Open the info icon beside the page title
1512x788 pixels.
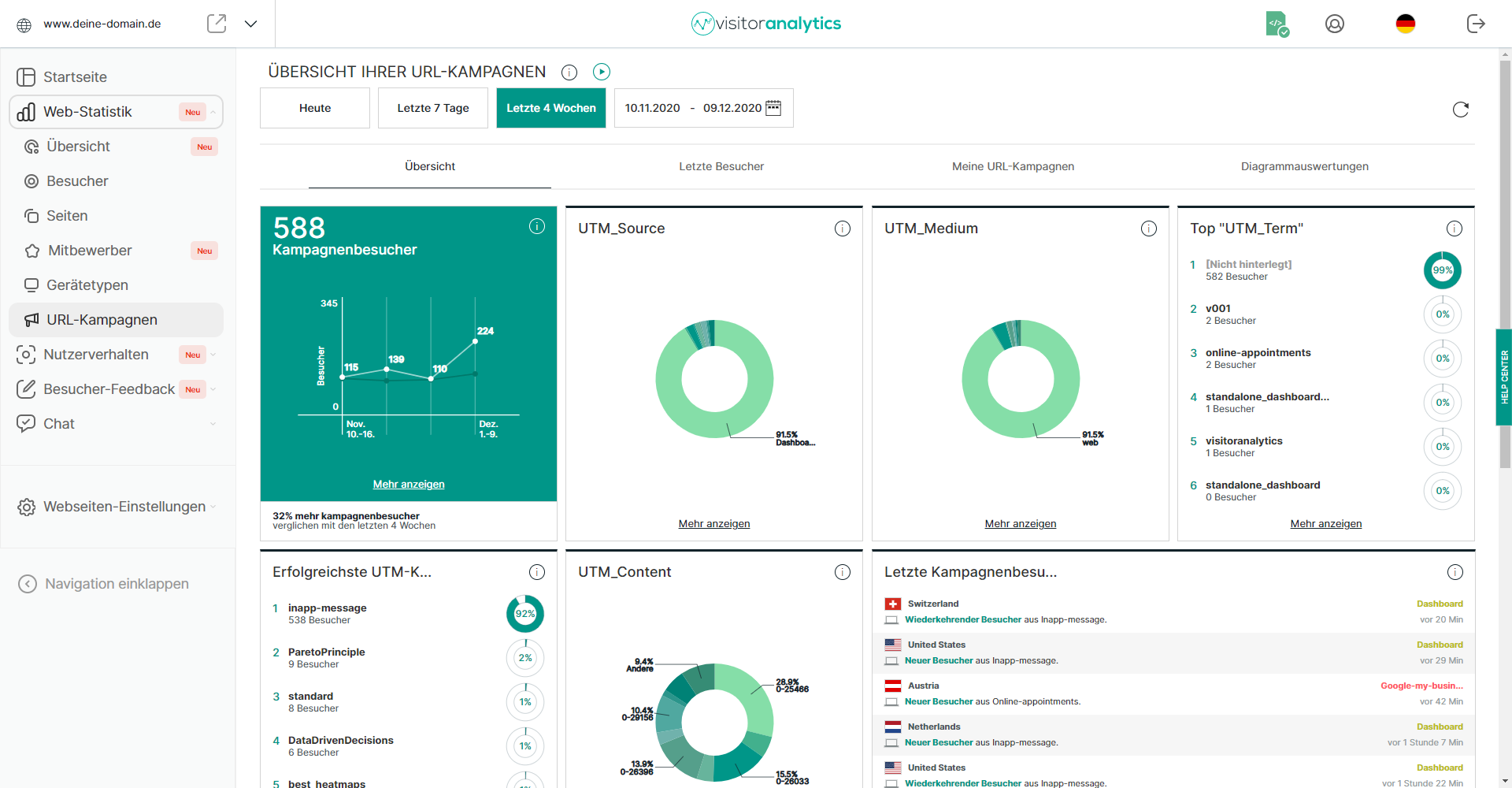(x=569, y=72)
